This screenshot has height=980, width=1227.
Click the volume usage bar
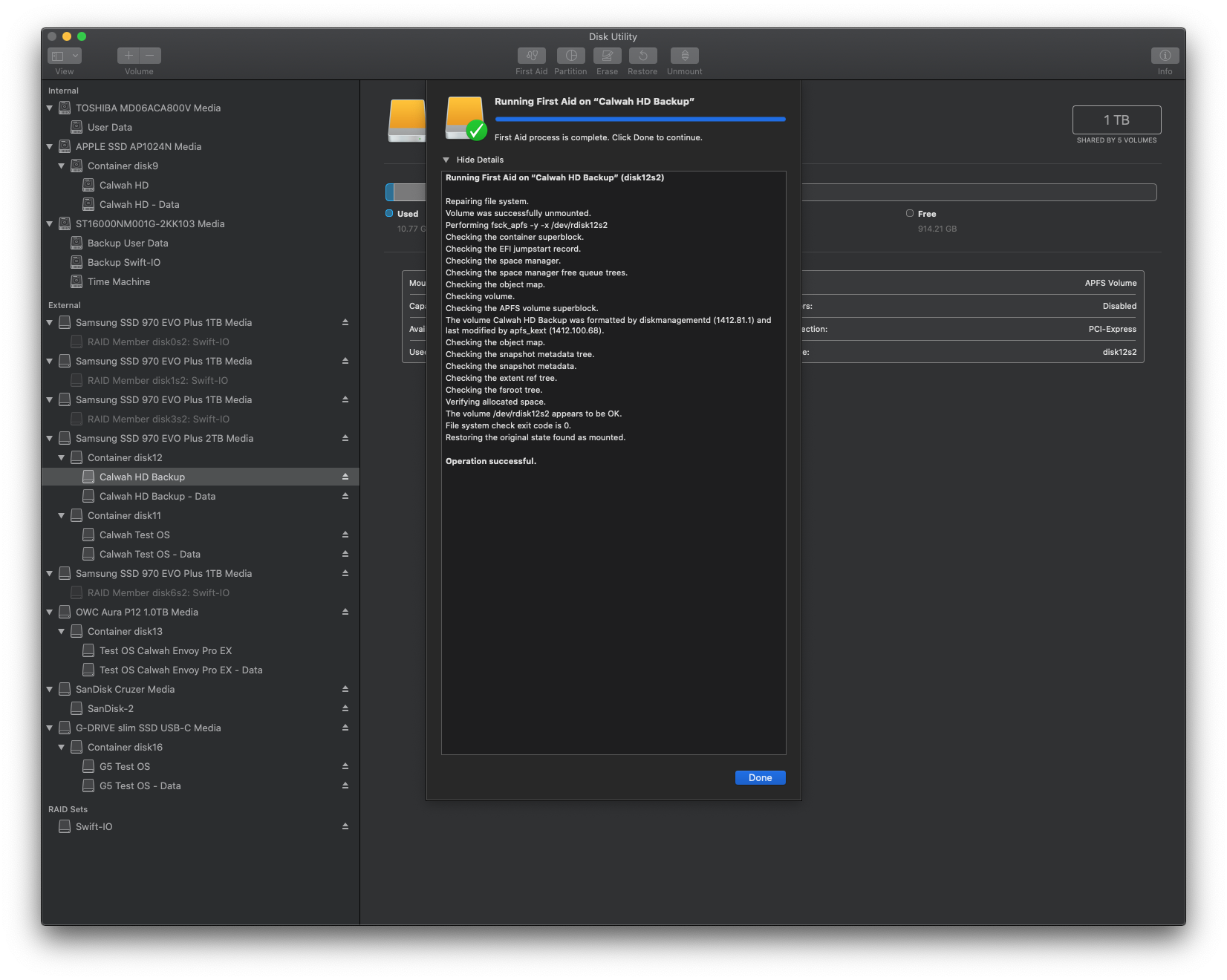979,192
